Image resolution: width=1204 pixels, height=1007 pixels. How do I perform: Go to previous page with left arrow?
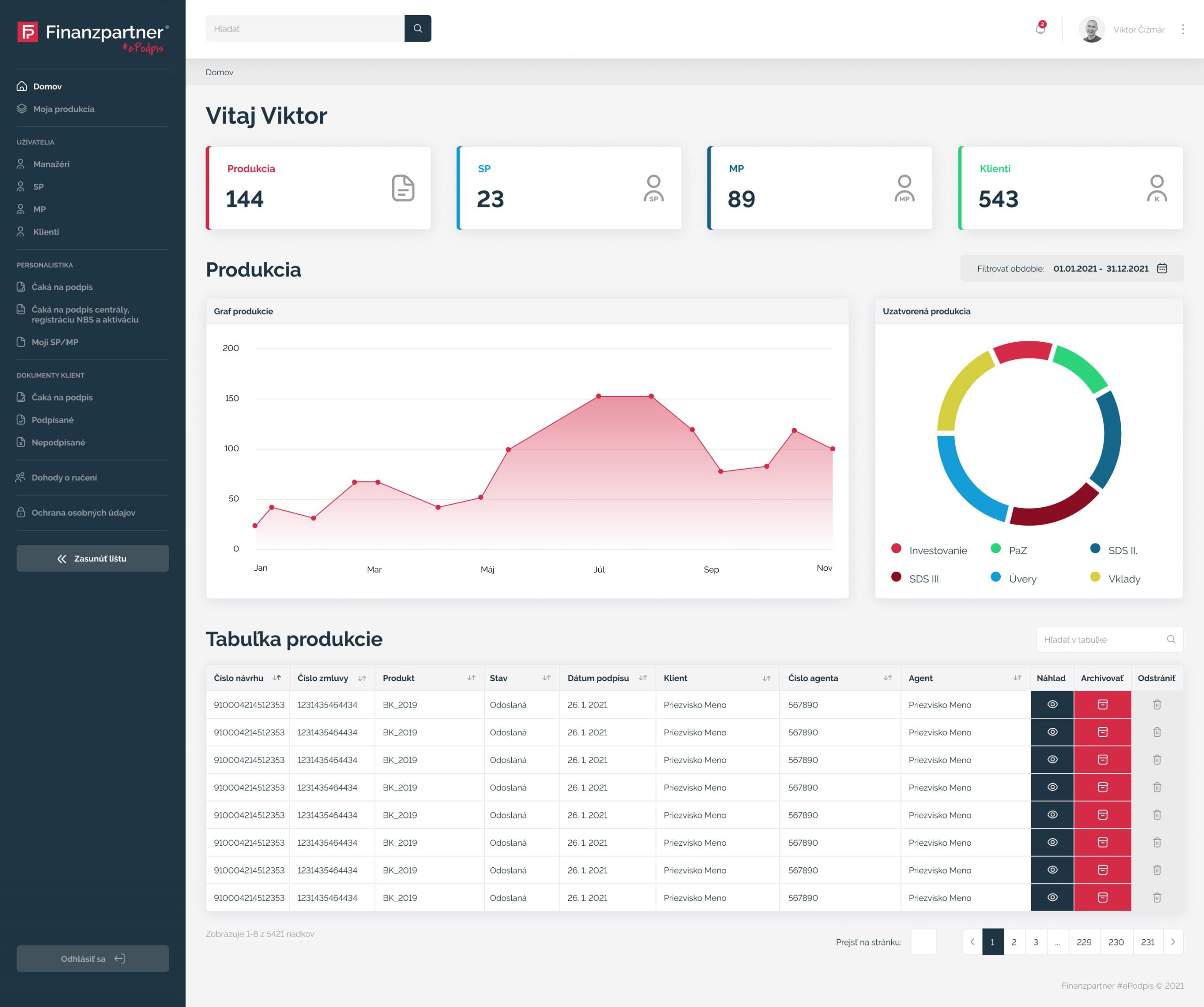[x=973, y=942]
